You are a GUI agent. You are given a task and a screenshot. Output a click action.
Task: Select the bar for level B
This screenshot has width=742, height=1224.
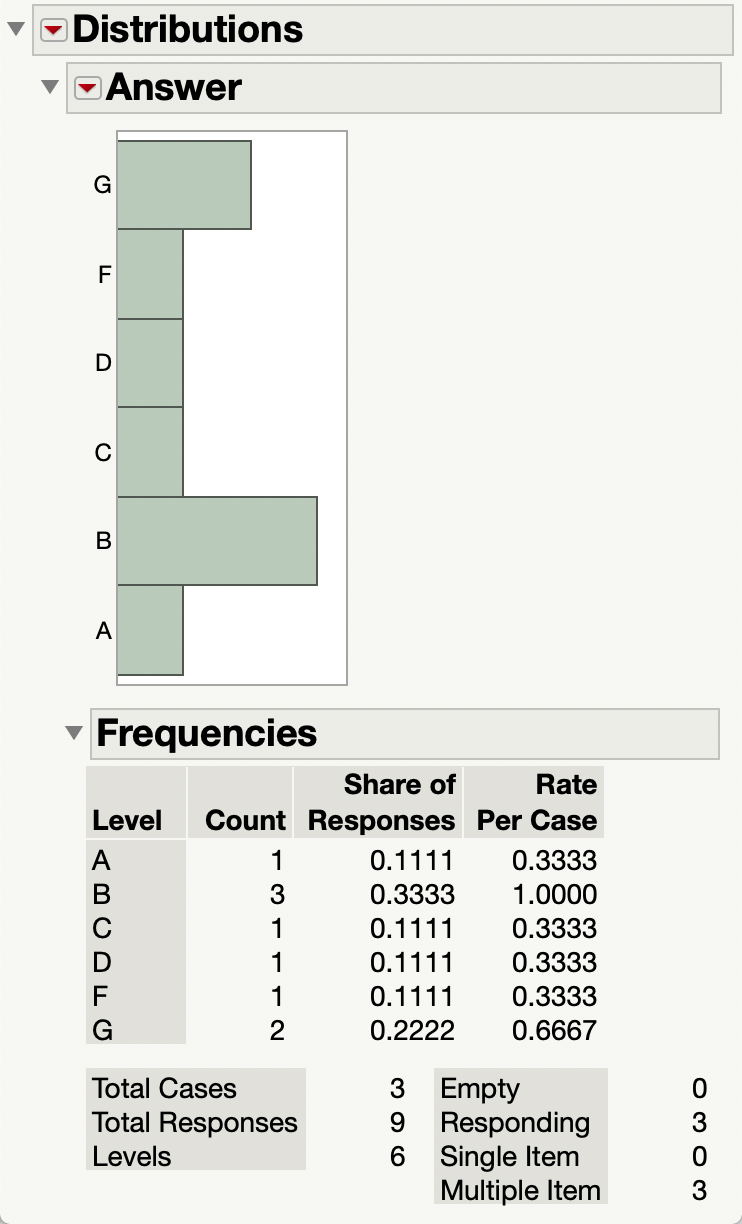(x=215, y=541)
